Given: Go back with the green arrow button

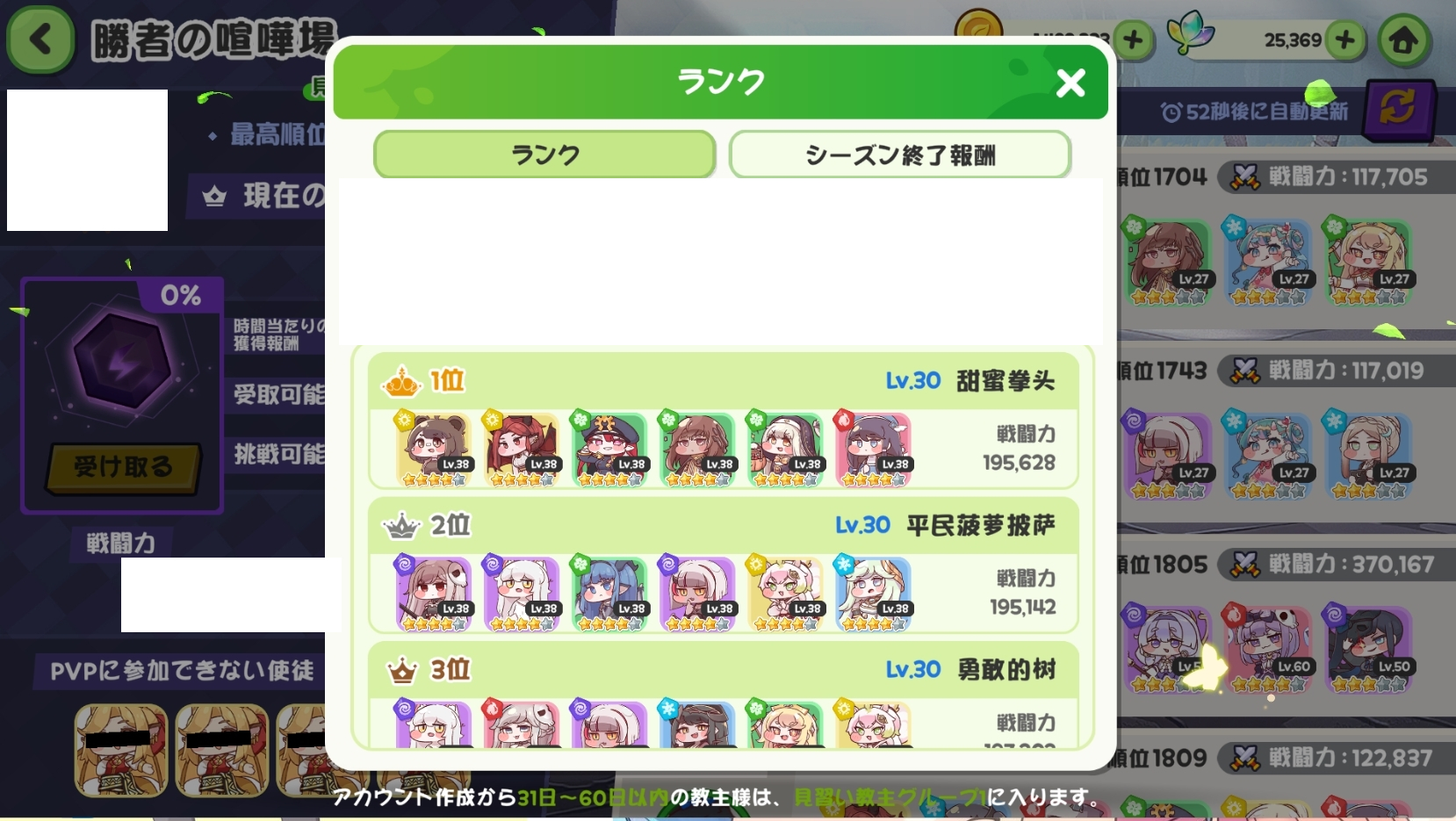Looking at the screenshot, I should (x=40, y=40).
